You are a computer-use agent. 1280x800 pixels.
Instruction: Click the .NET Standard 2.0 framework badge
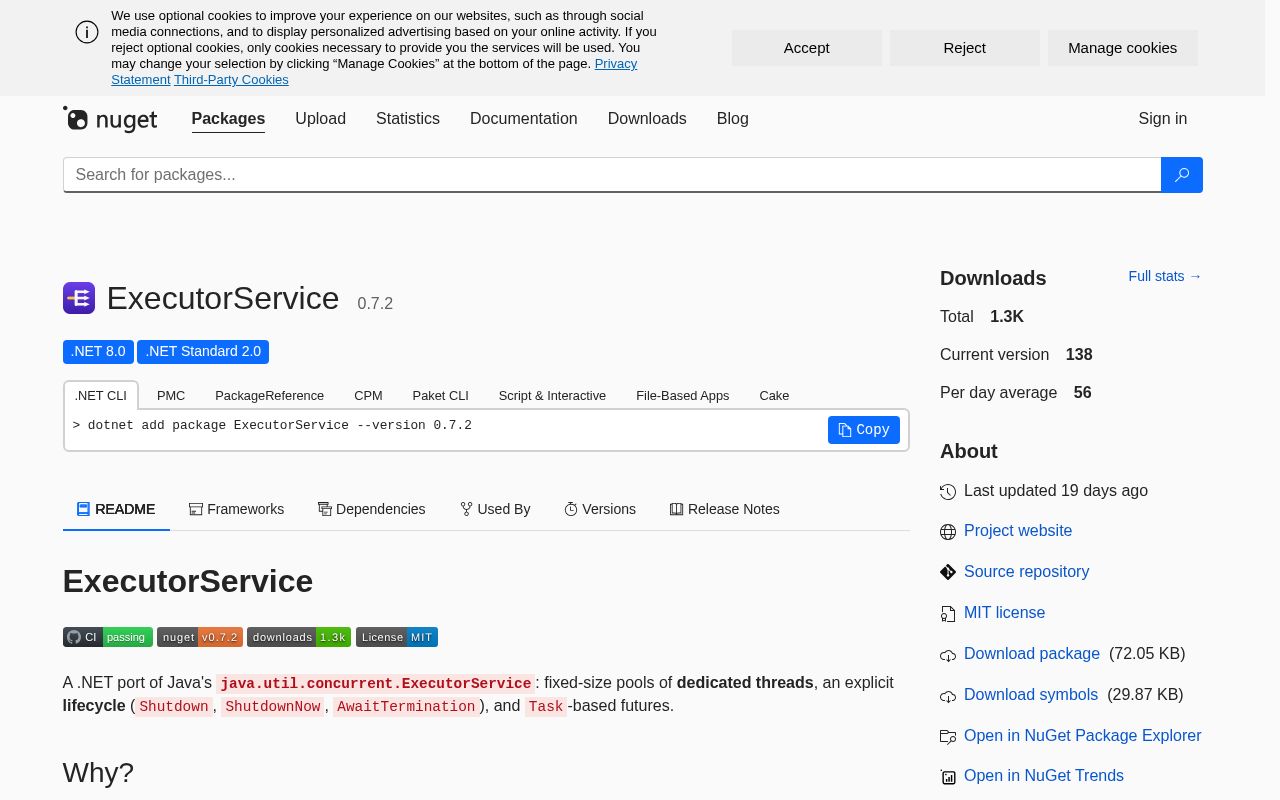pyautogui.click(x=203, y=352)
